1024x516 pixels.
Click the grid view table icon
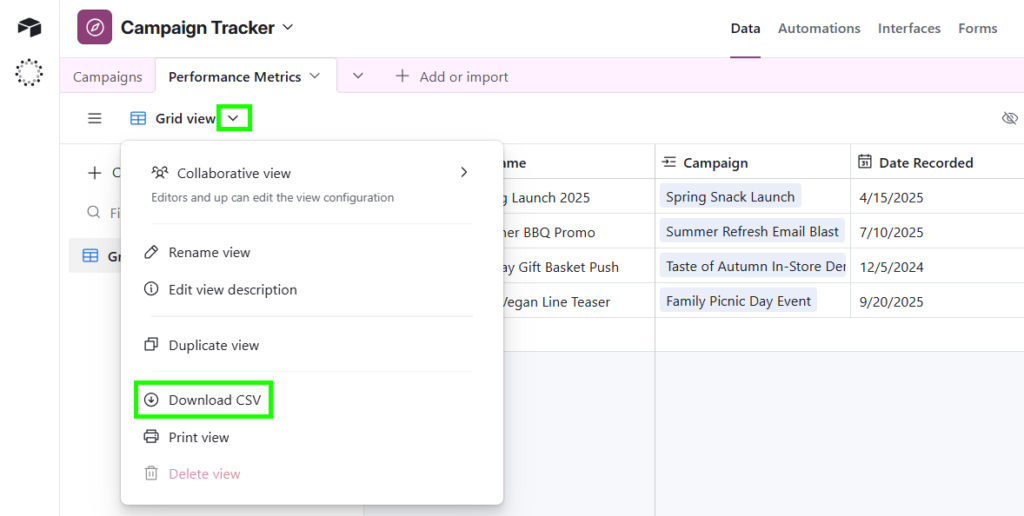[x=138, y=118]
